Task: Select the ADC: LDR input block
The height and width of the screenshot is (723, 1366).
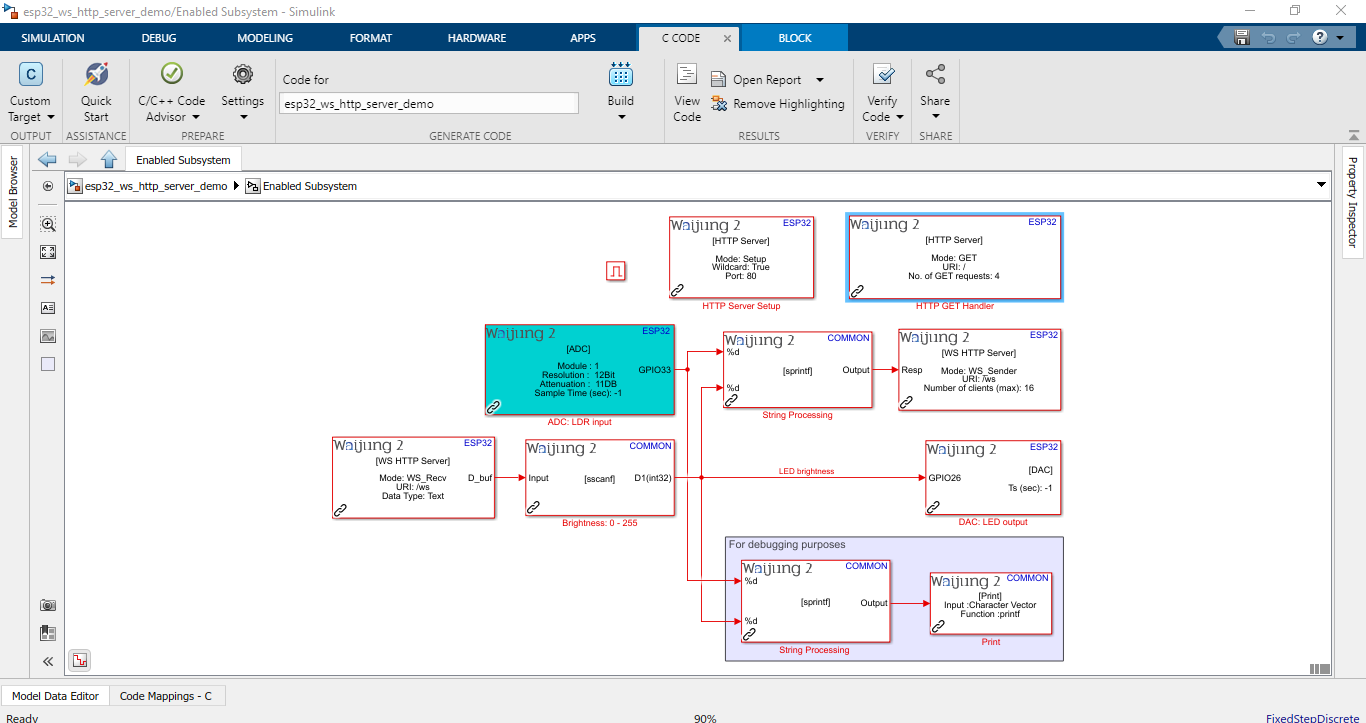Action: pos(580,369)
